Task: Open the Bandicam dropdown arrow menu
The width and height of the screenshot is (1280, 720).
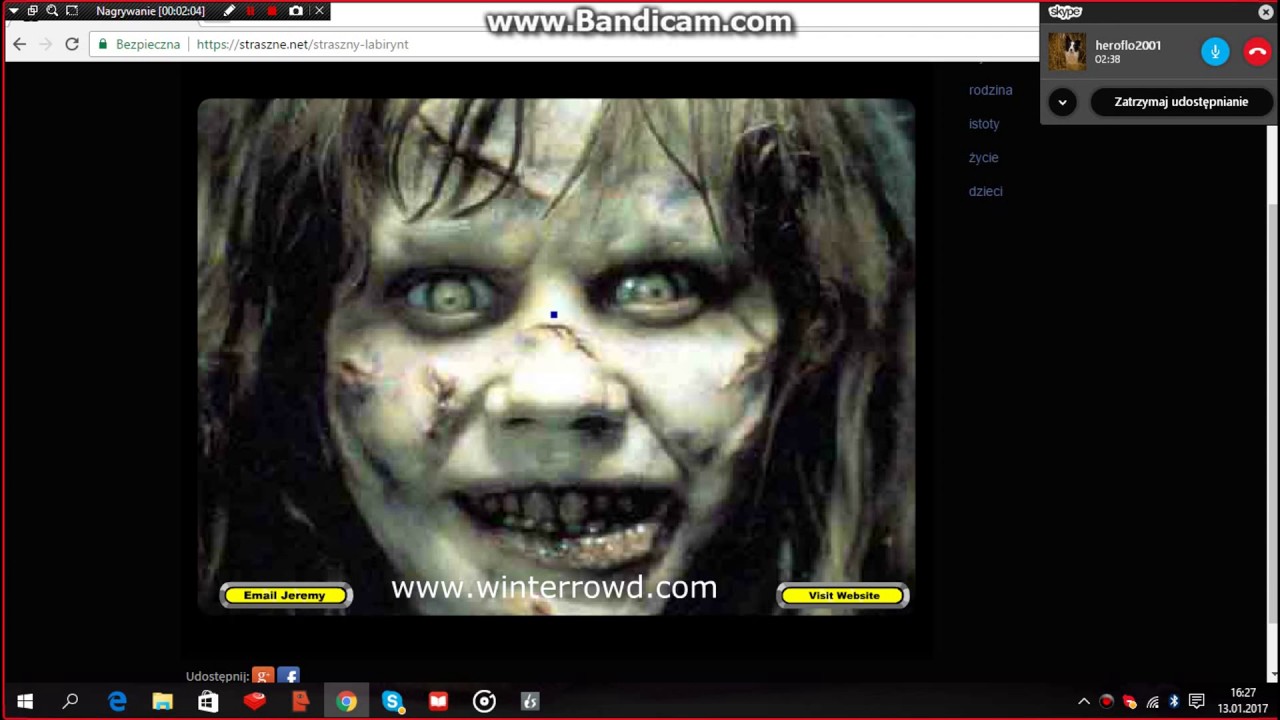Action: (x=13, y=11)
